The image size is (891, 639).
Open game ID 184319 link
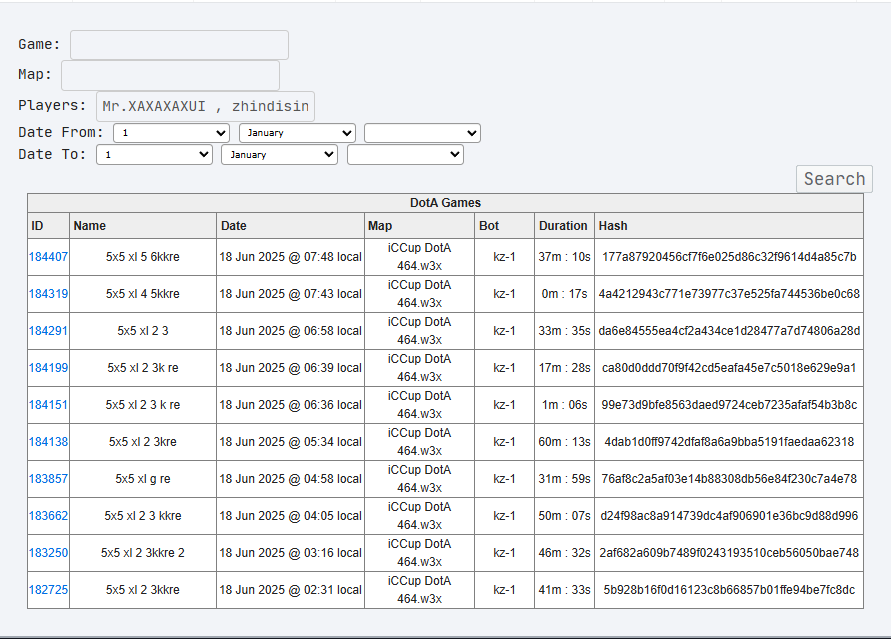pyautogui.click(x=48, y=294)
